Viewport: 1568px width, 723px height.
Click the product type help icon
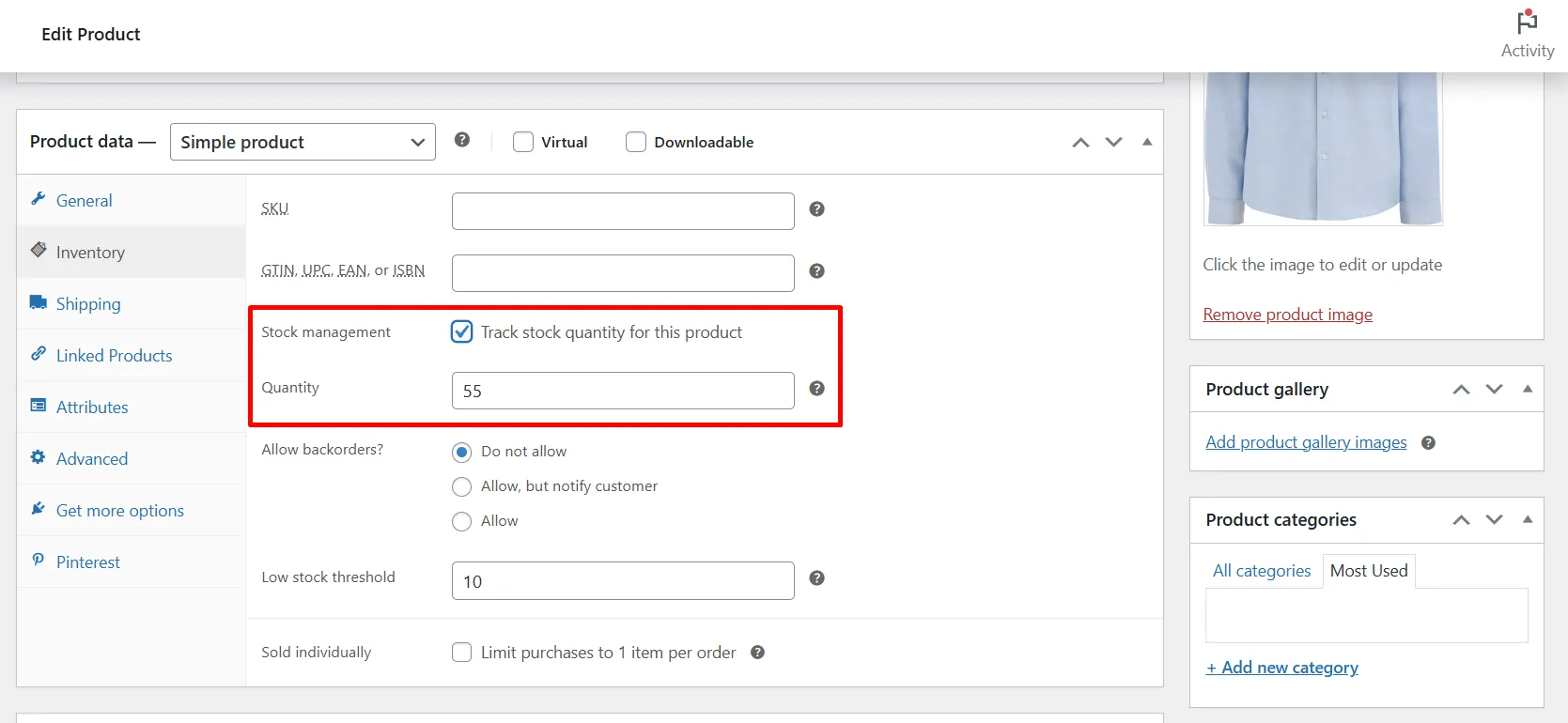click(462, 140)
